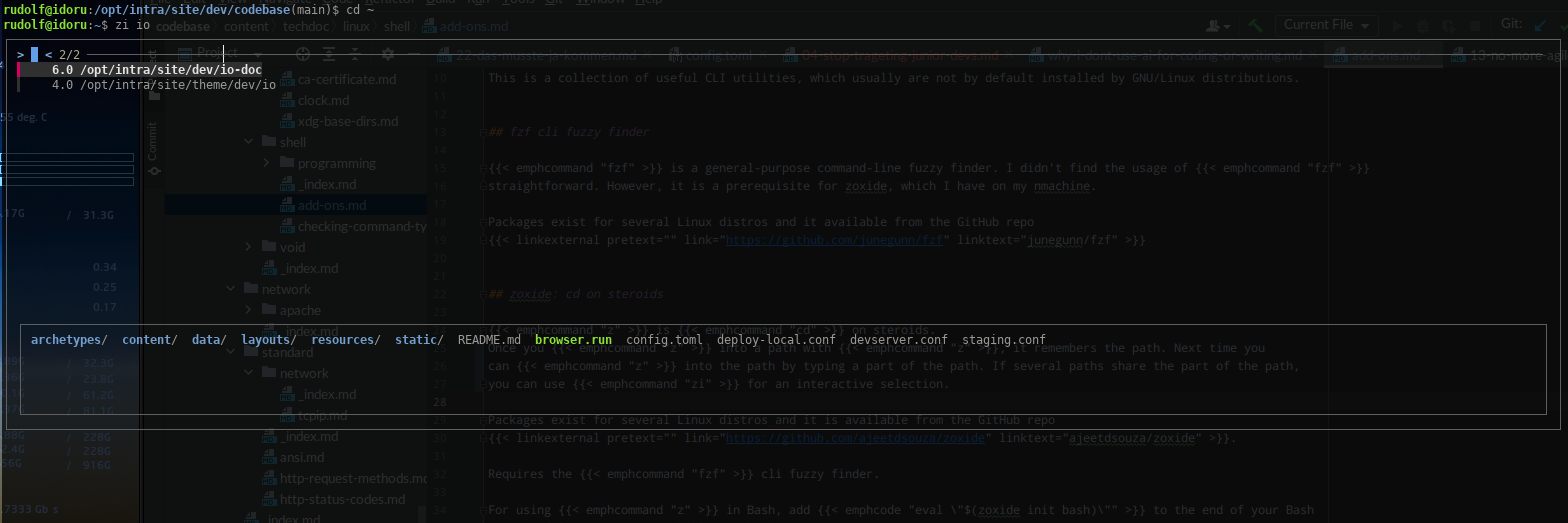The image size is (1568, 523).
Task: Open the Current File run configuration dropdown
Action: (x=1327, y=25)
